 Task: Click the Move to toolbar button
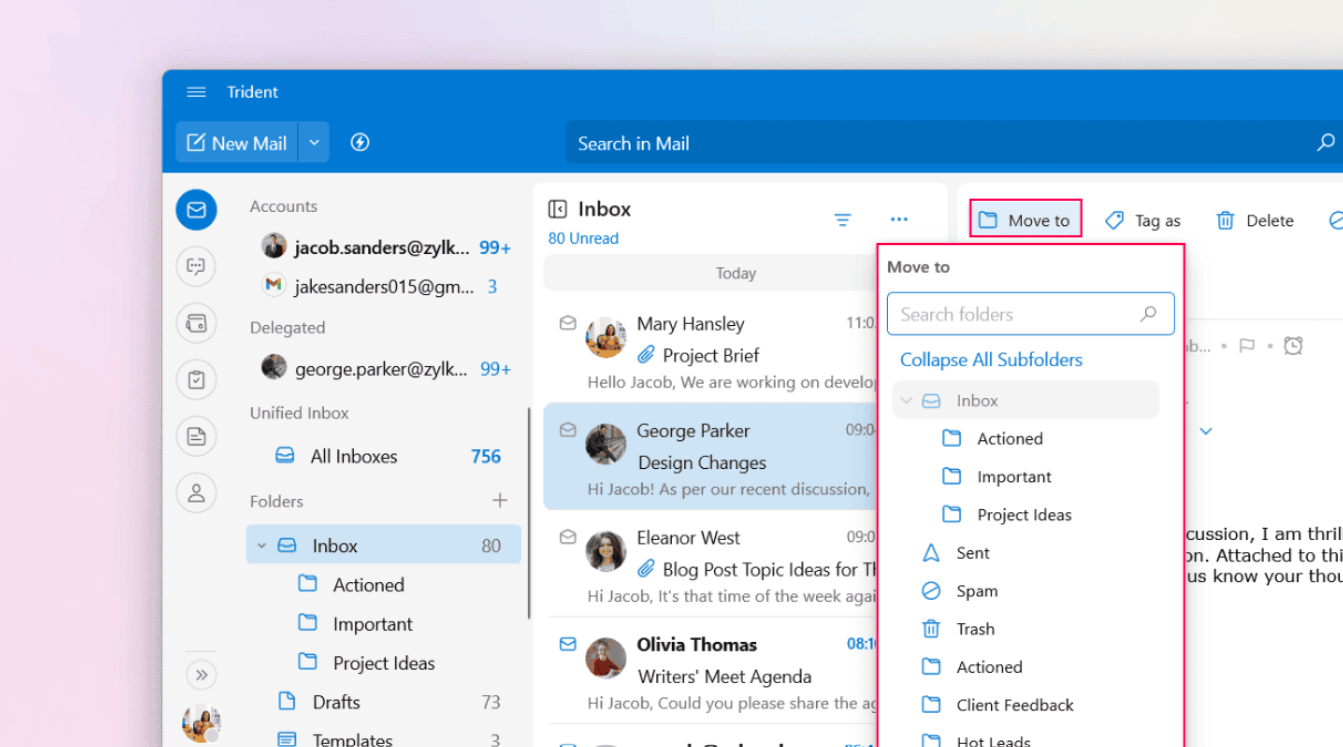pyautogui.click(x=1025, y=220)
